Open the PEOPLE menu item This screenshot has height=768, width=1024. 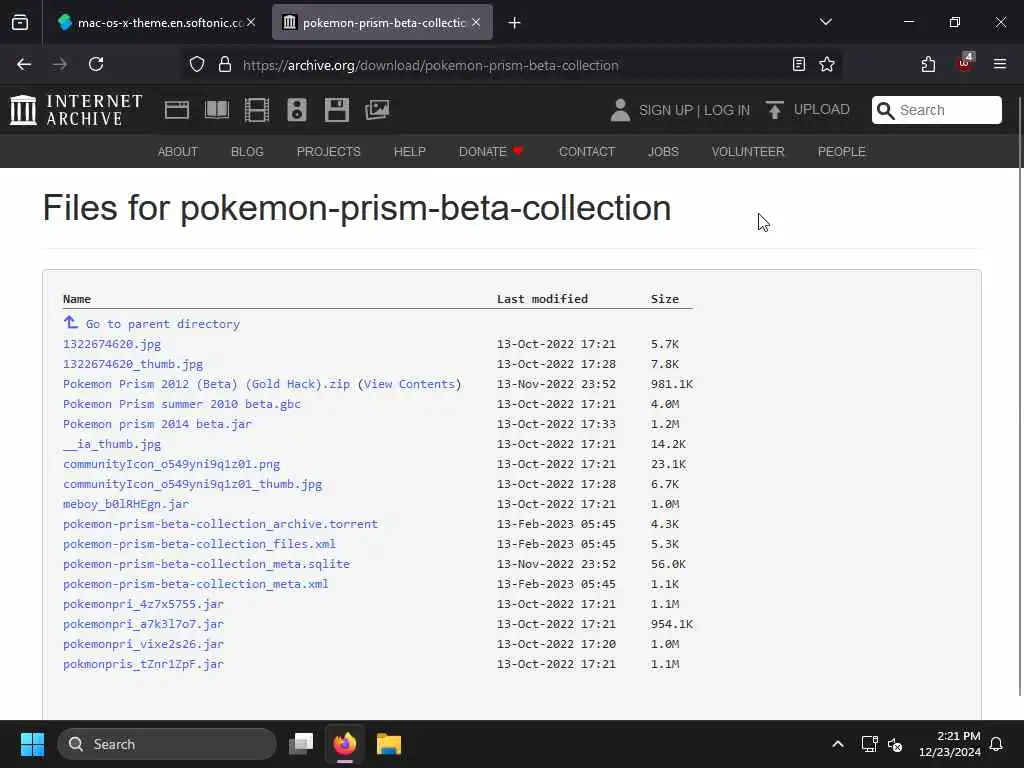(x=842, y=152)
